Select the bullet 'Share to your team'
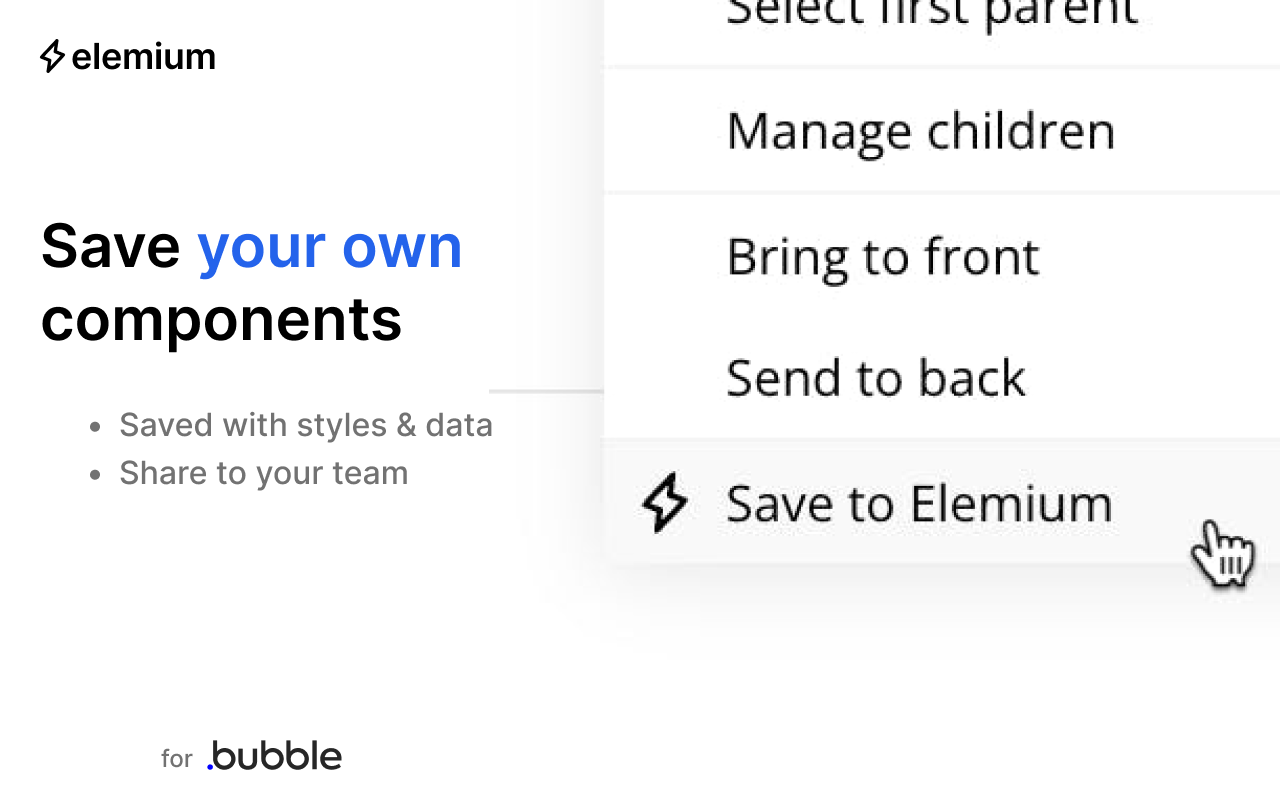This screenshot has height=800, width=1280. click(x=264, y=472)
